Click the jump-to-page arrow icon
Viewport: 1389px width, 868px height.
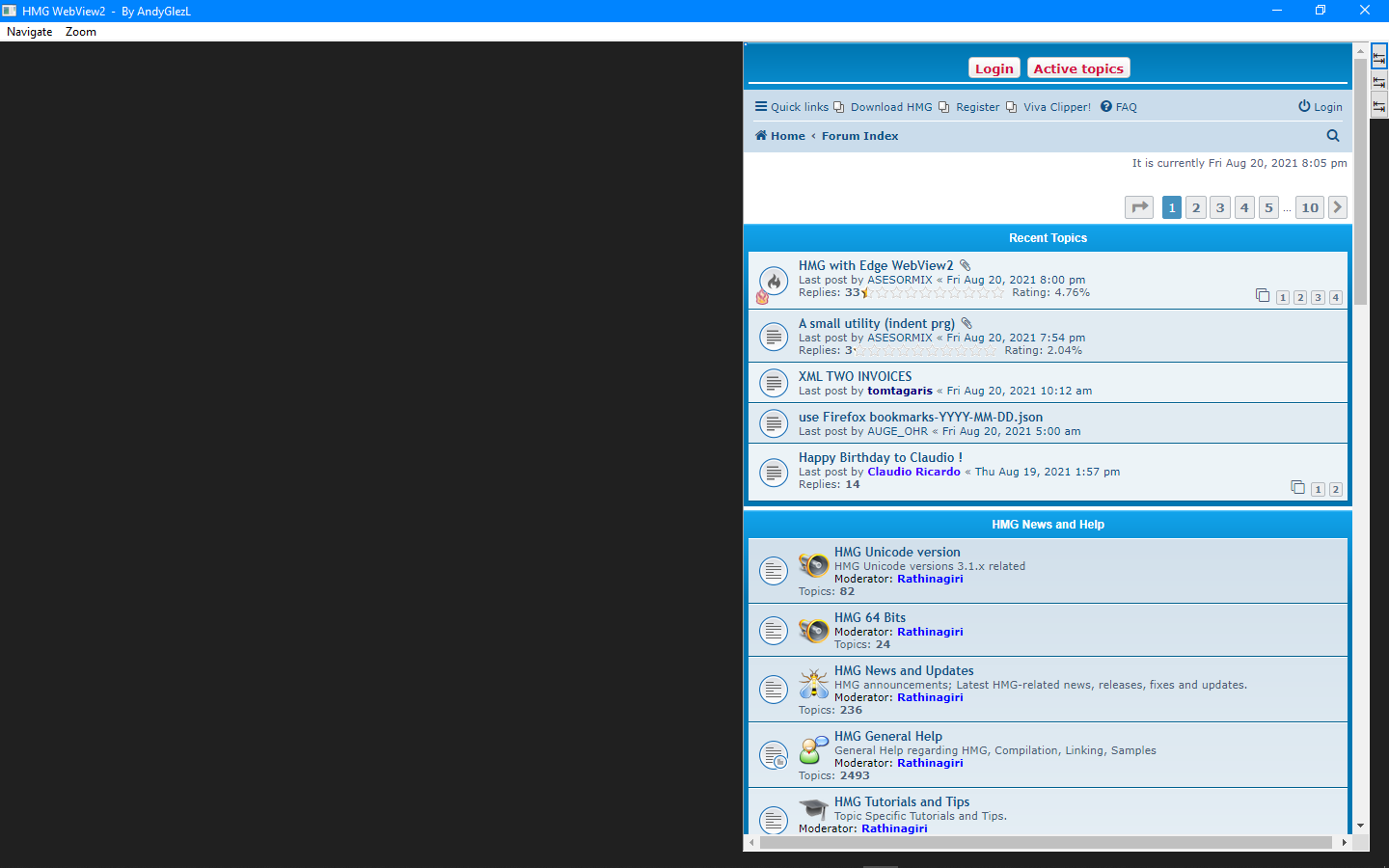click(1139, 207)
